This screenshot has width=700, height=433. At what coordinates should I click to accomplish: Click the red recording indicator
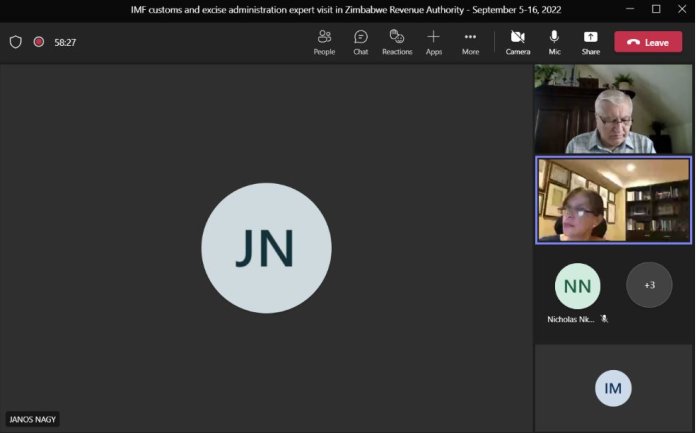[x=39, y=42]
